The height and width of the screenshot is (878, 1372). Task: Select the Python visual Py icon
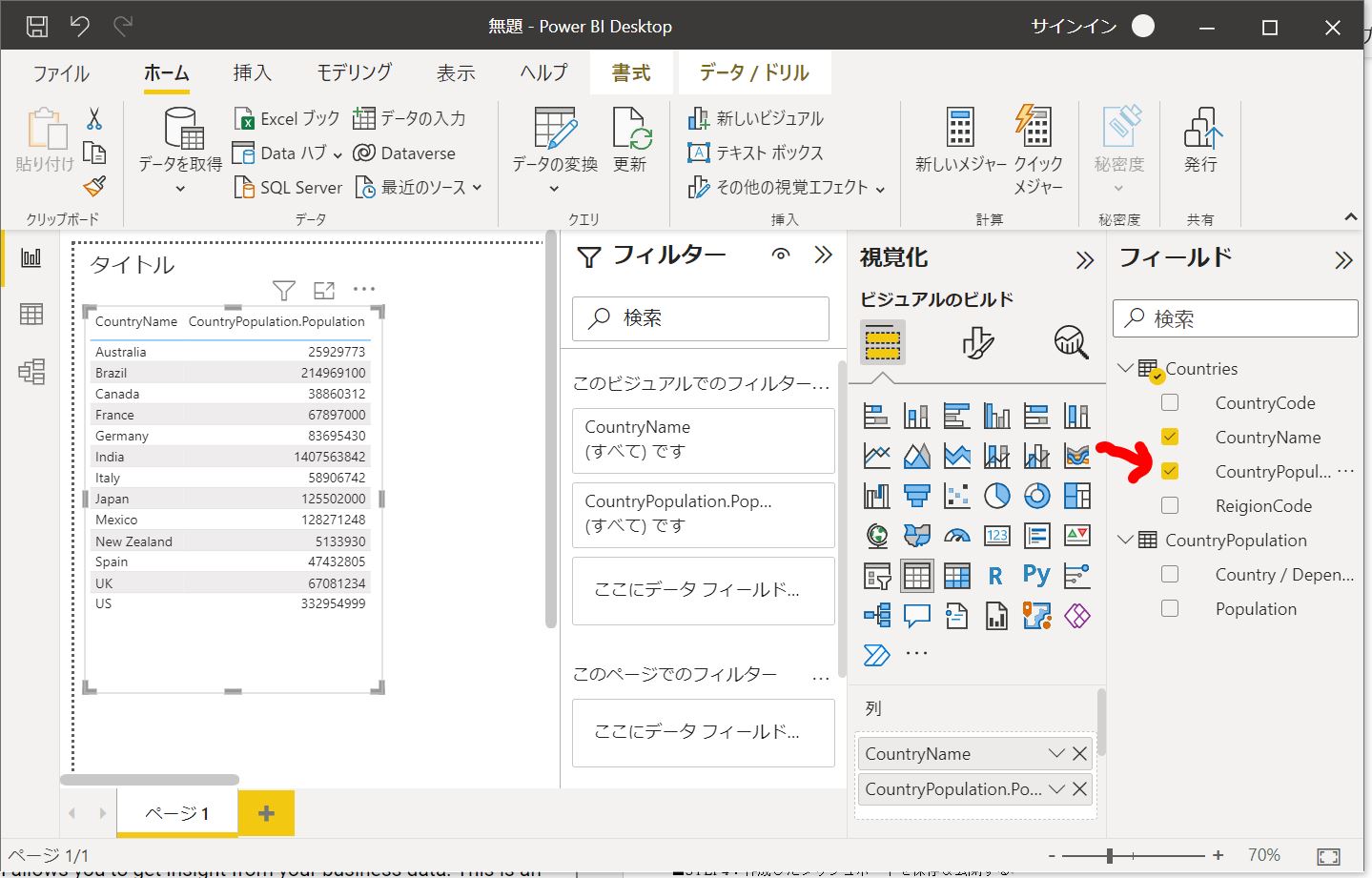pos(1036,575)
